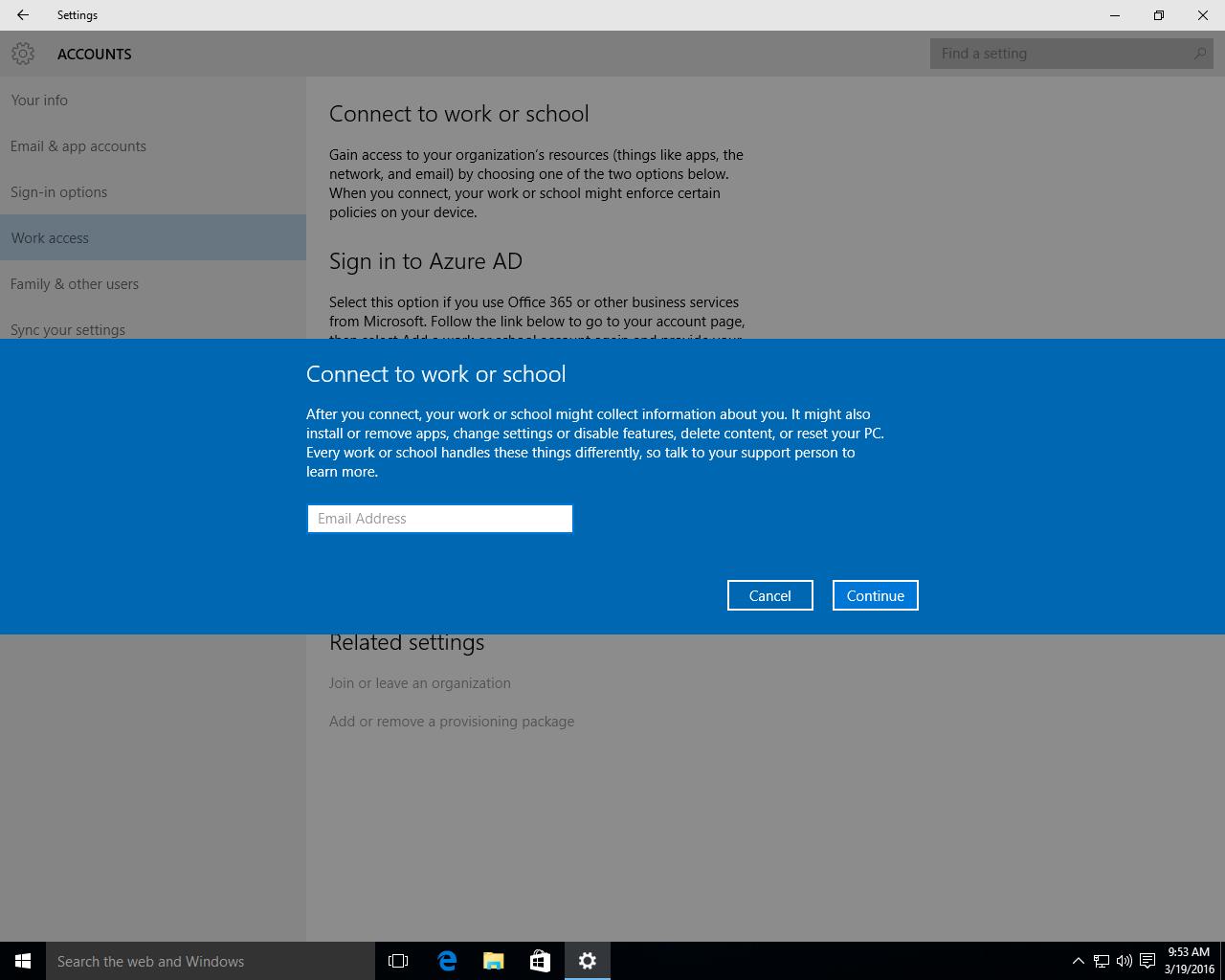This screenshot has height=980, width=1225.
Task: Open the Action Center notifications icon
Action: tap(1147, 961)
